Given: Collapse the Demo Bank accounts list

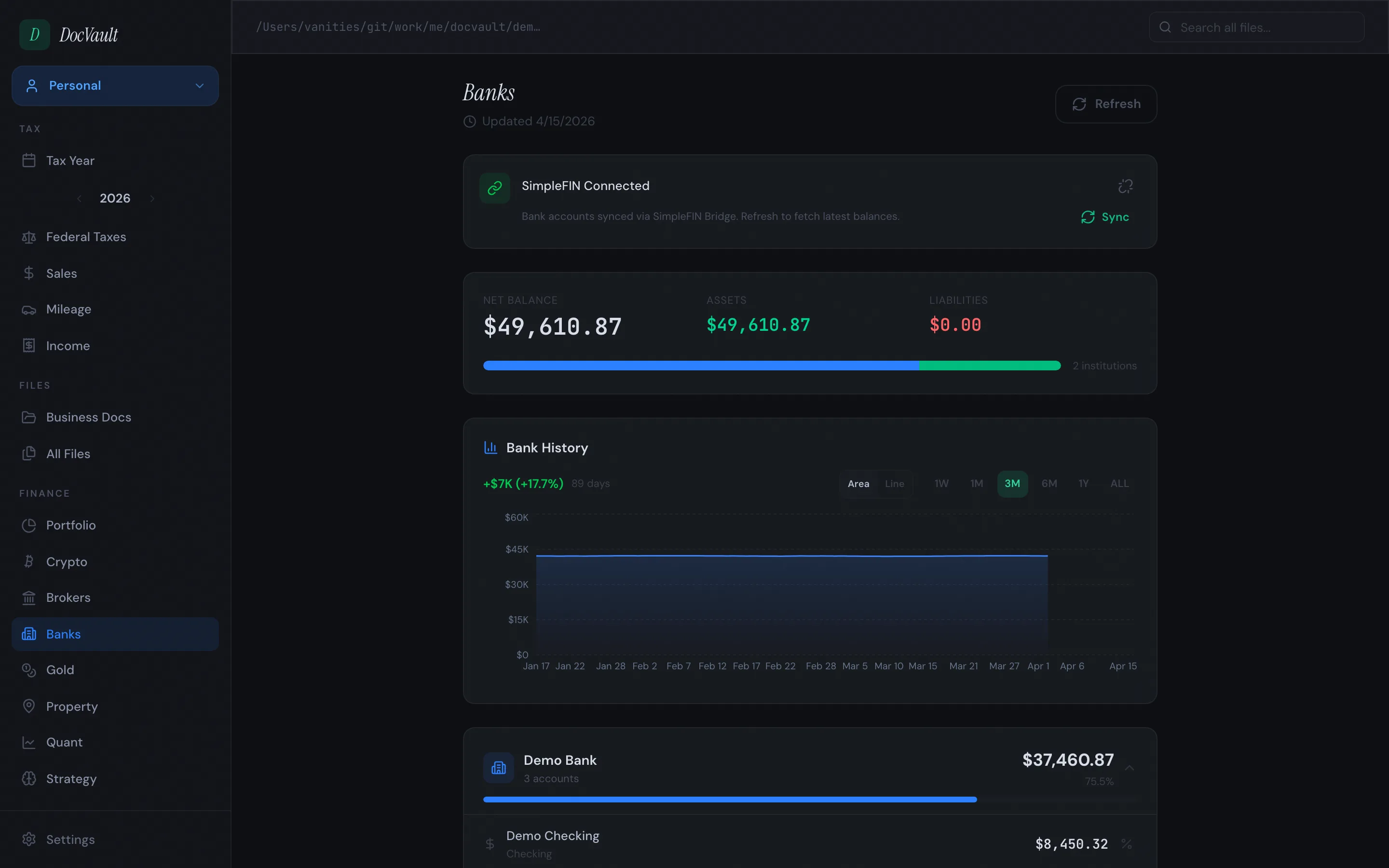Looking at the screenshot, I should point(1129,768).
